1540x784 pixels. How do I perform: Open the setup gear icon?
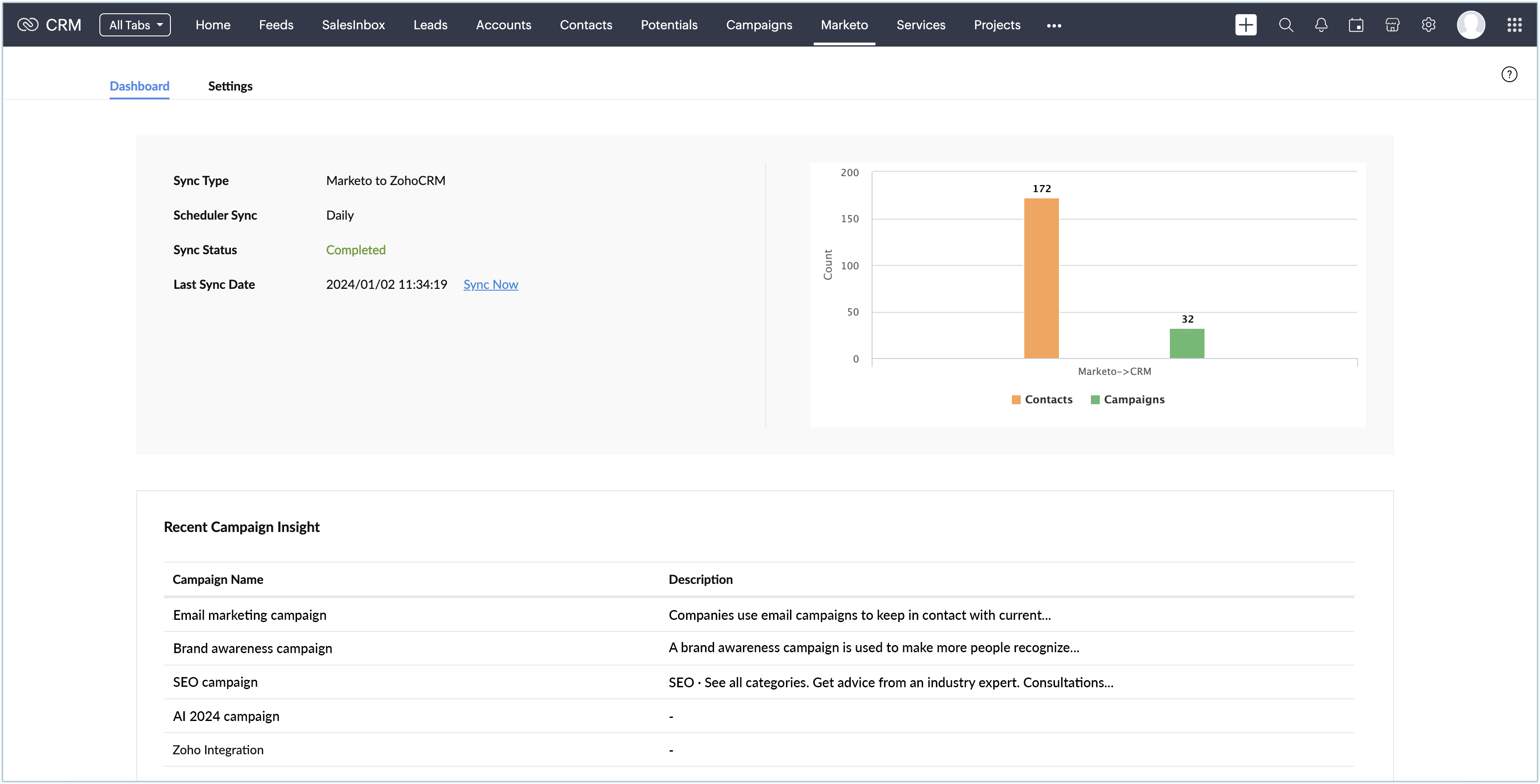(1428, 25)
